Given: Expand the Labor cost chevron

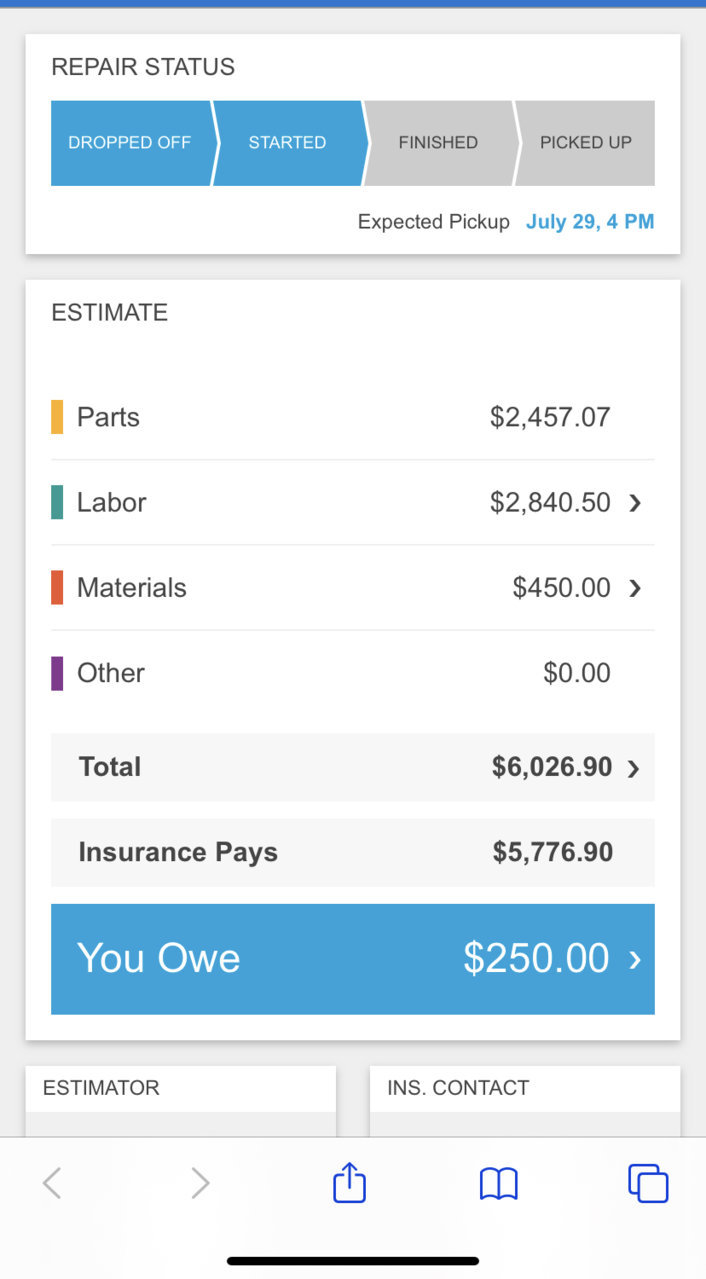Looking at the screenshot, I should tap(635, 503).
